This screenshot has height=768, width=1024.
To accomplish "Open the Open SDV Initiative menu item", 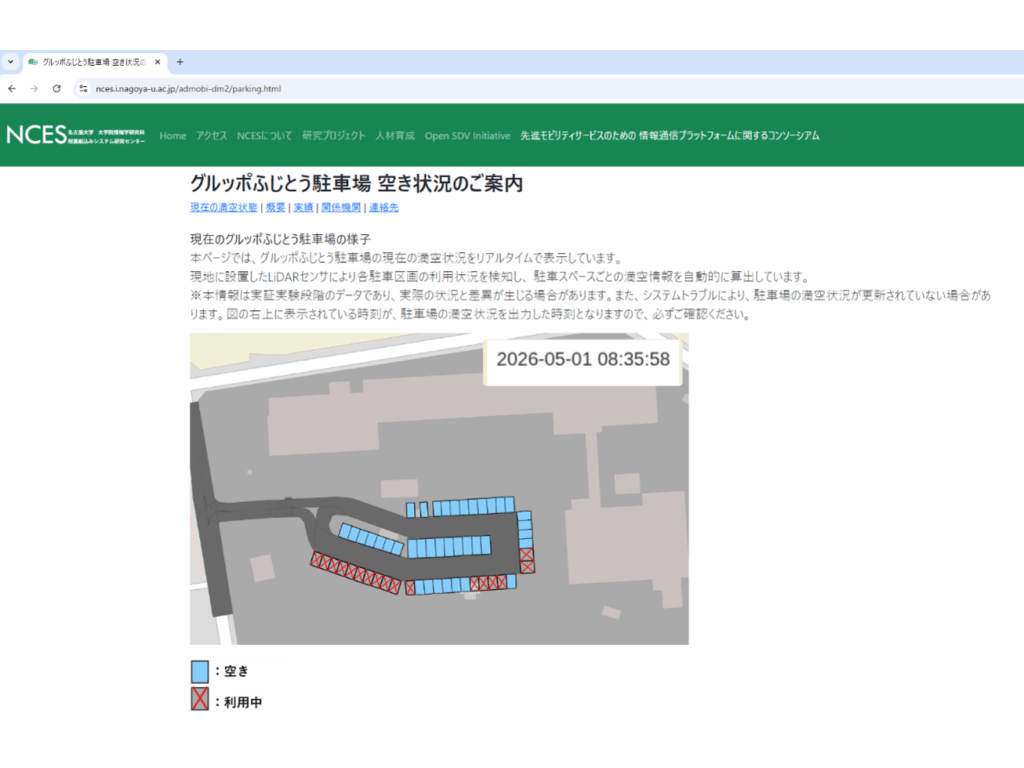I will [468, 136].
